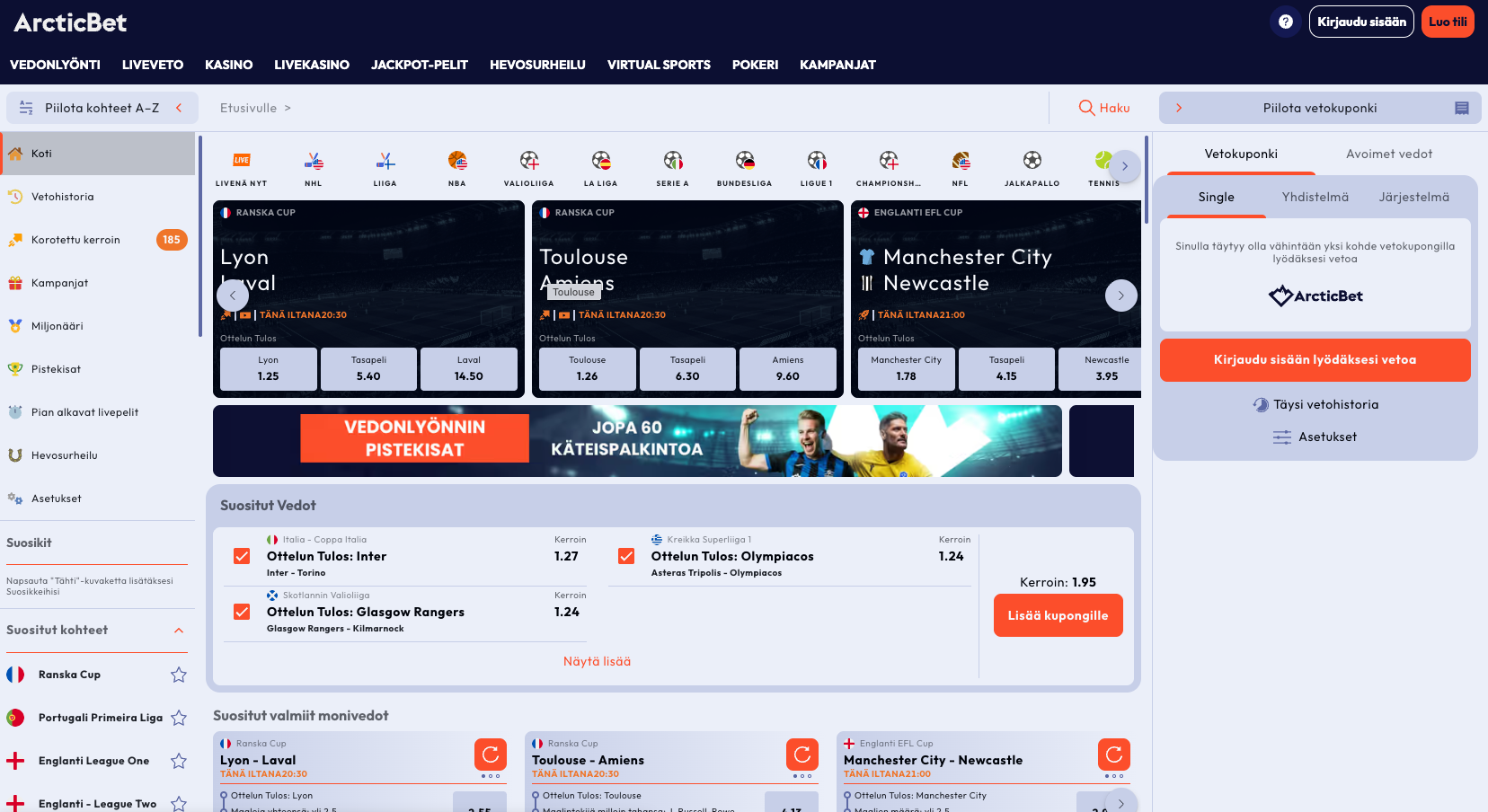Open LIVENÄ NYT live betting icon
The height and width of the screenshot is (812, 1488).
(241, 167)
